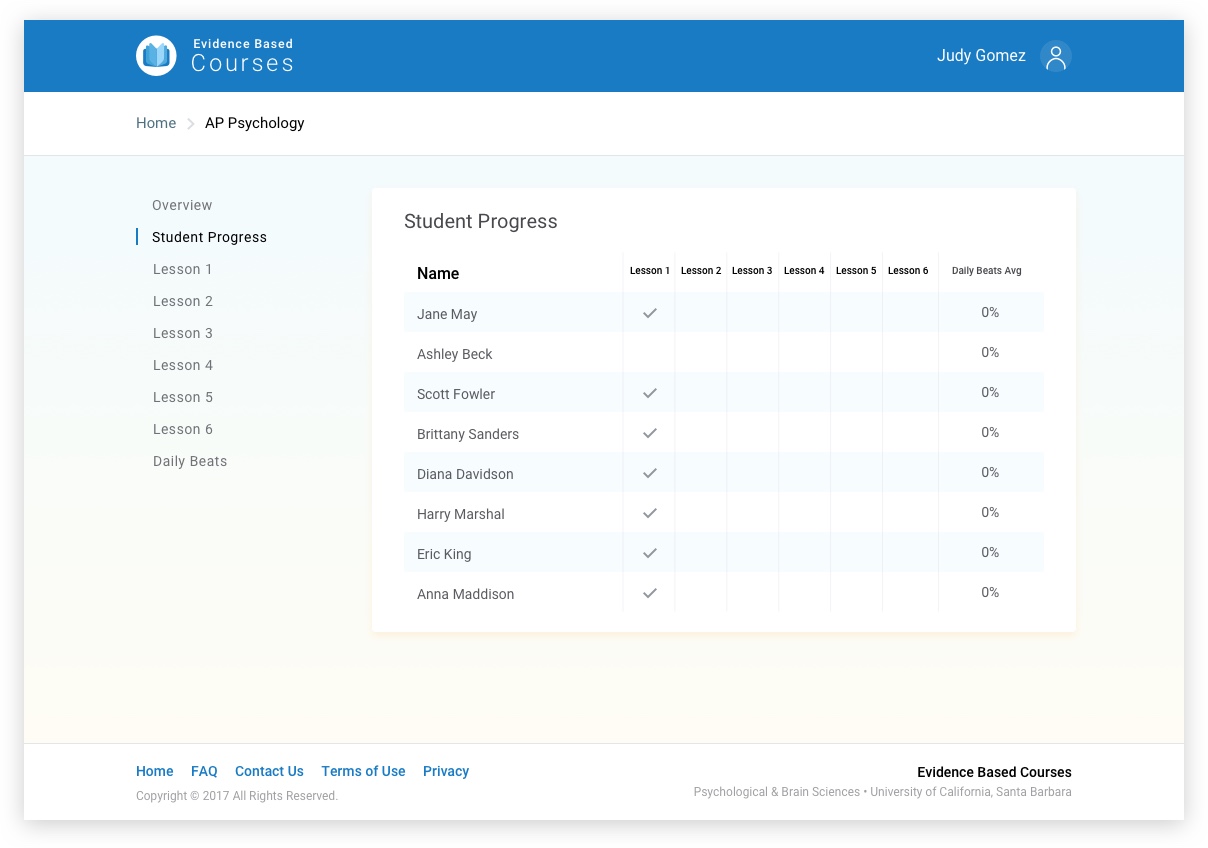This screenshot has height=848, width=1208.
Task: Click the Courses header title text
Action: (x=243, y=64)
